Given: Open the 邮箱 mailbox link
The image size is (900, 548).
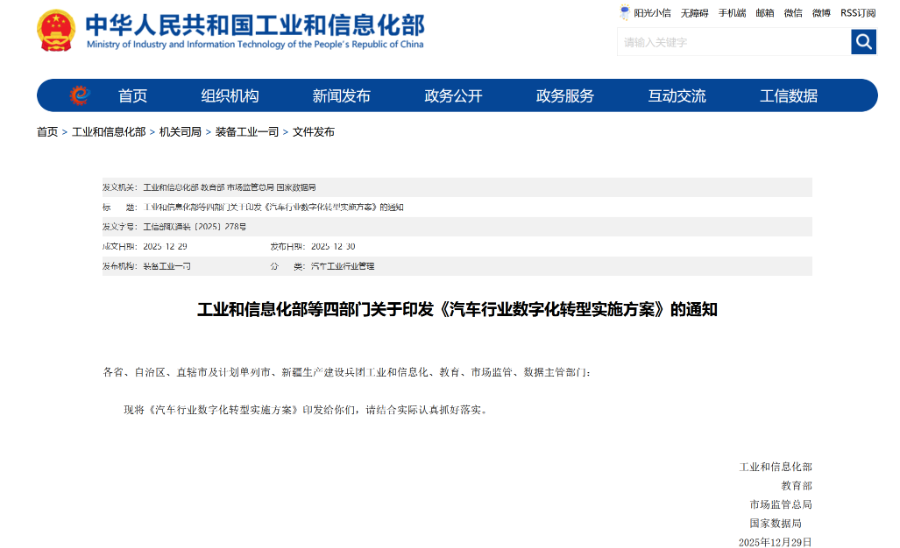Looking at the screenshot, I should click(764, 13).
